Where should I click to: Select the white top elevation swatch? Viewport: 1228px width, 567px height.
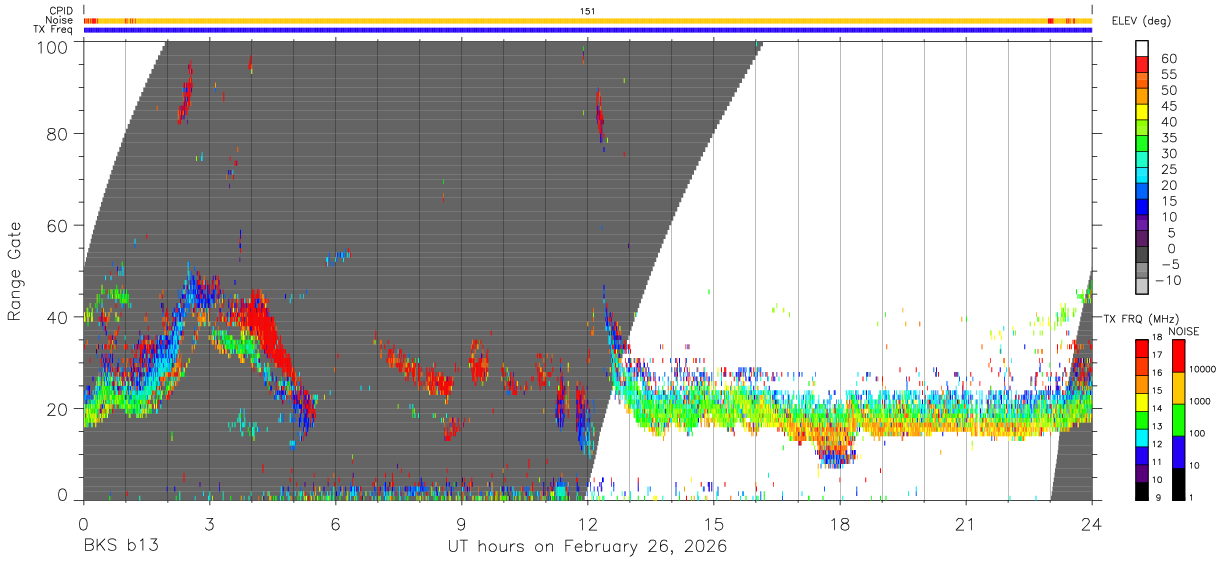click(1142, 48)
